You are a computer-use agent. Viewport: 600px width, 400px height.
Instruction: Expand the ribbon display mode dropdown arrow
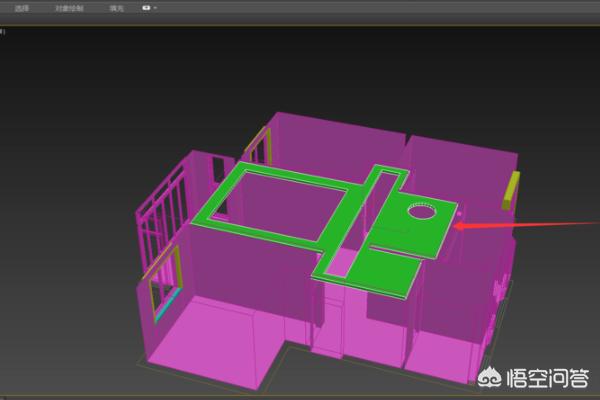point(155,8)
